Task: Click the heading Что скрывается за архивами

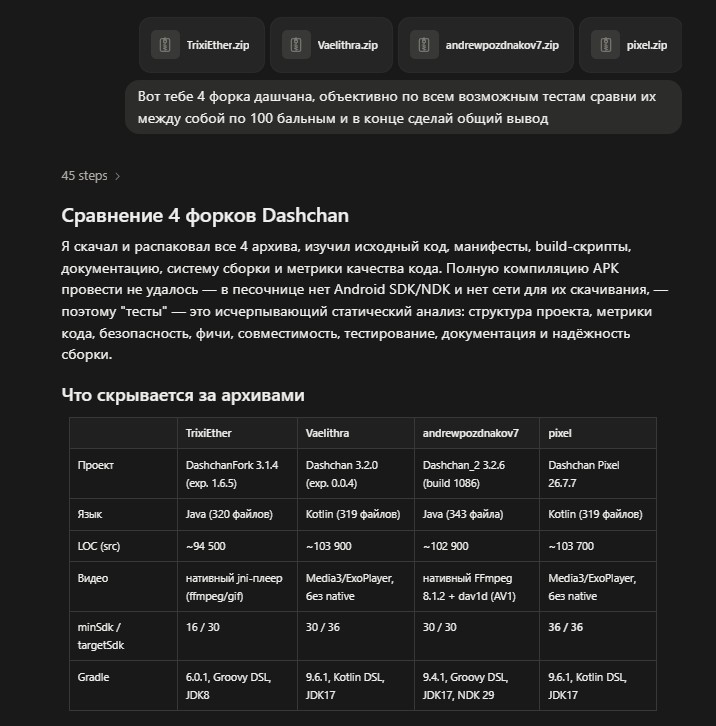Action: [x=183, y=395]
